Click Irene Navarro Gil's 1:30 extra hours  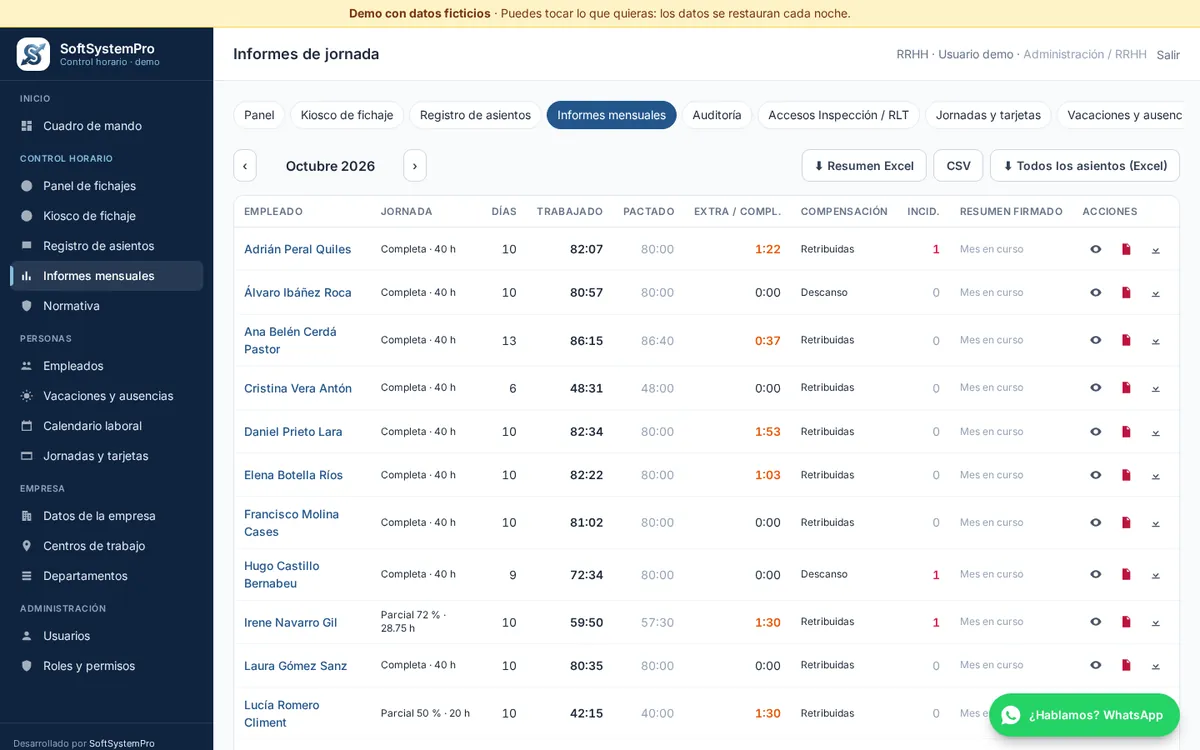[x=768, y=622]
